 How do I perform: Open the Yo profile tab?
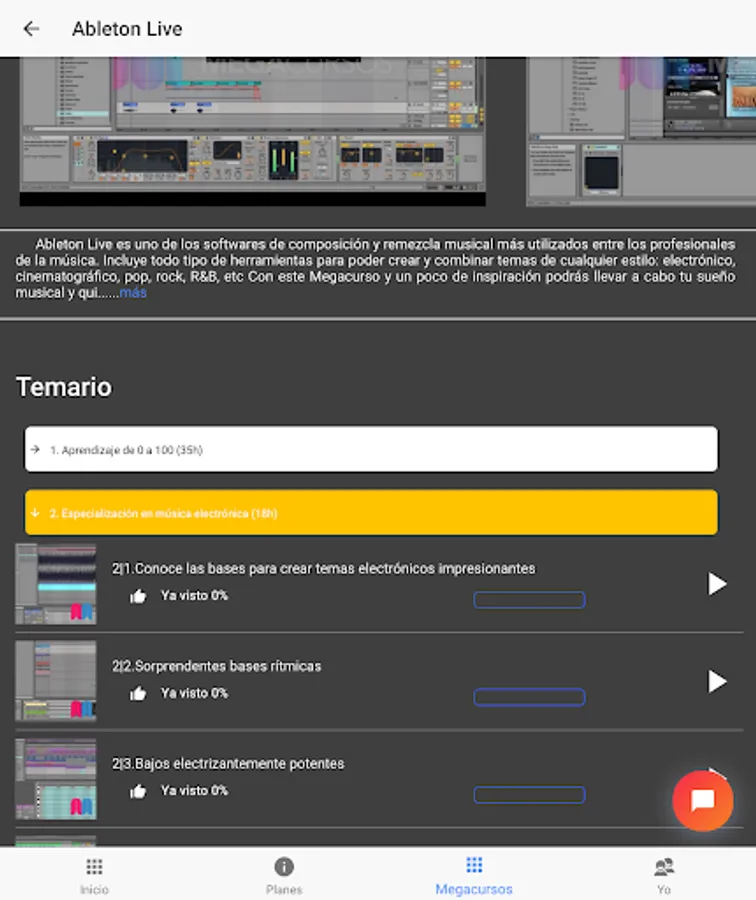click(x=664, y=875)
